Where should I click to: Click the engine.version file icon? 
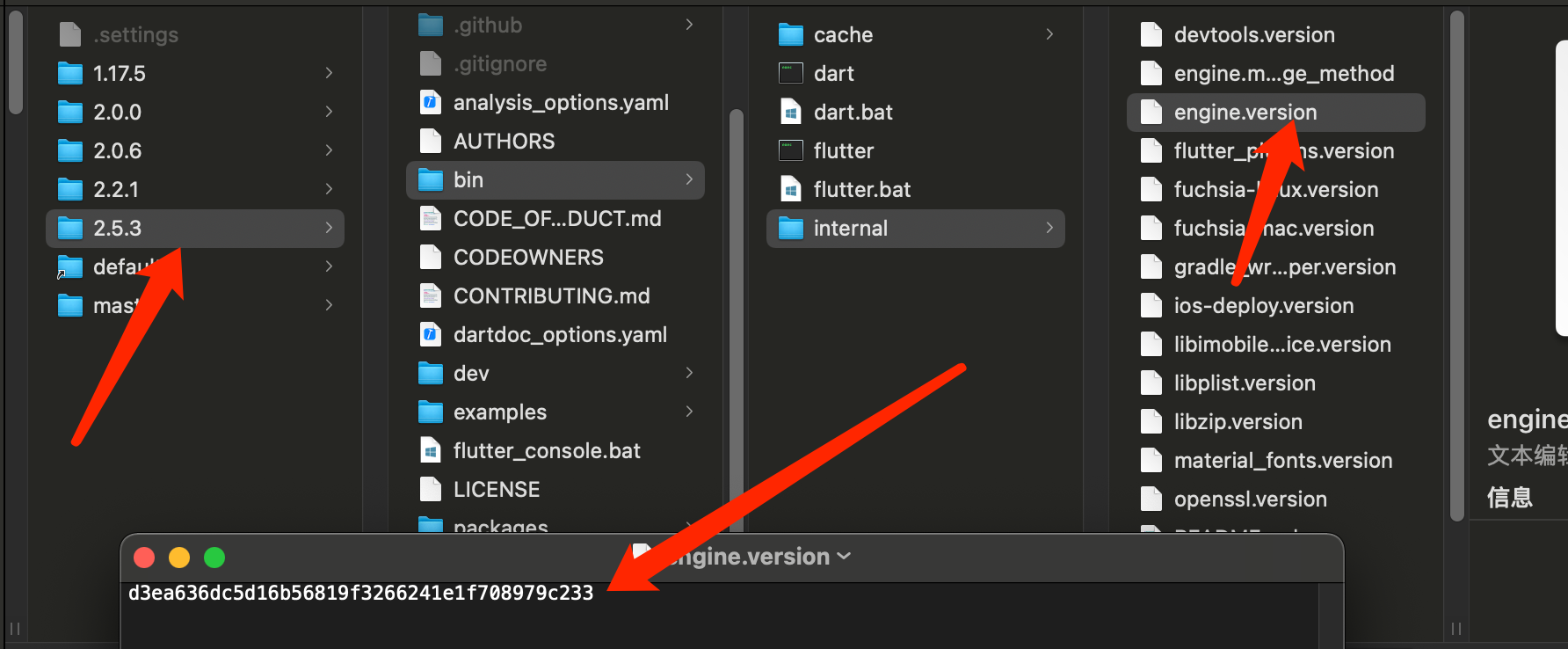point(1151,112)
